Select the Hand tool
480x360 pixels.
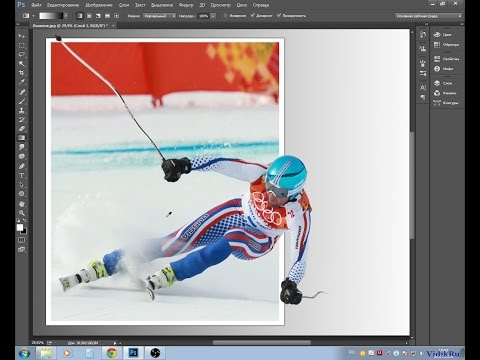(x=22, y=204)
